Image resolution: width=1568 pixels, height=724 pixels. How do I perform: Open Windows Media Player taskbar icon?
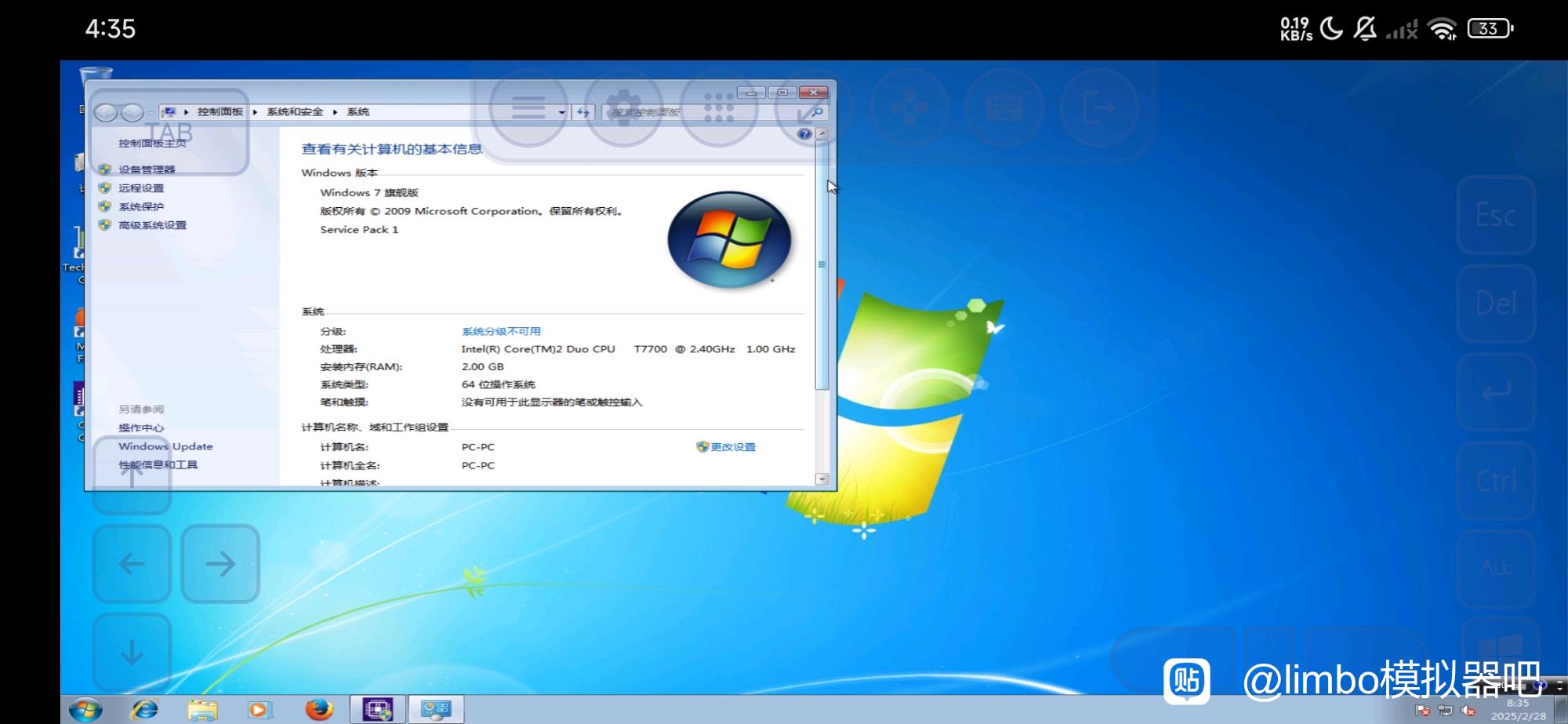(258, 710)
